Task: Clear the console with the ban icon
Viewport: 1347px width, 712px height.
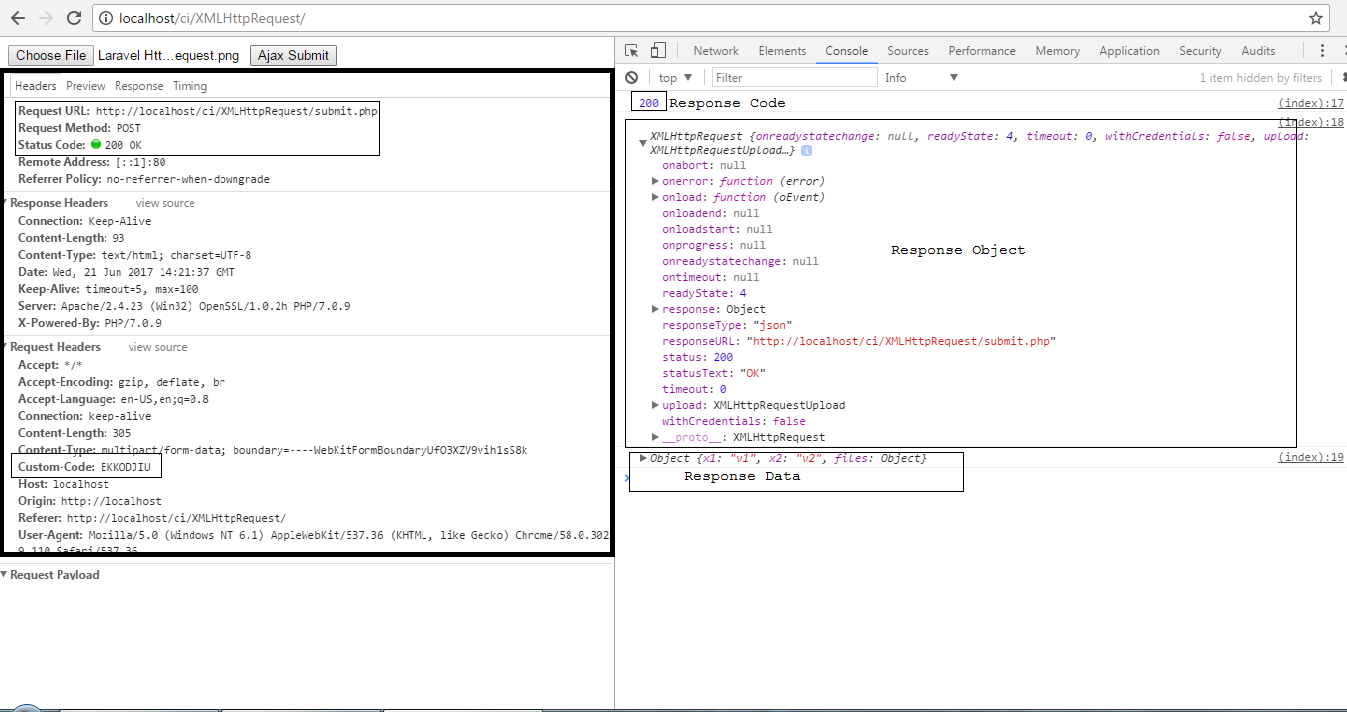Action: [x=631, y=77]
